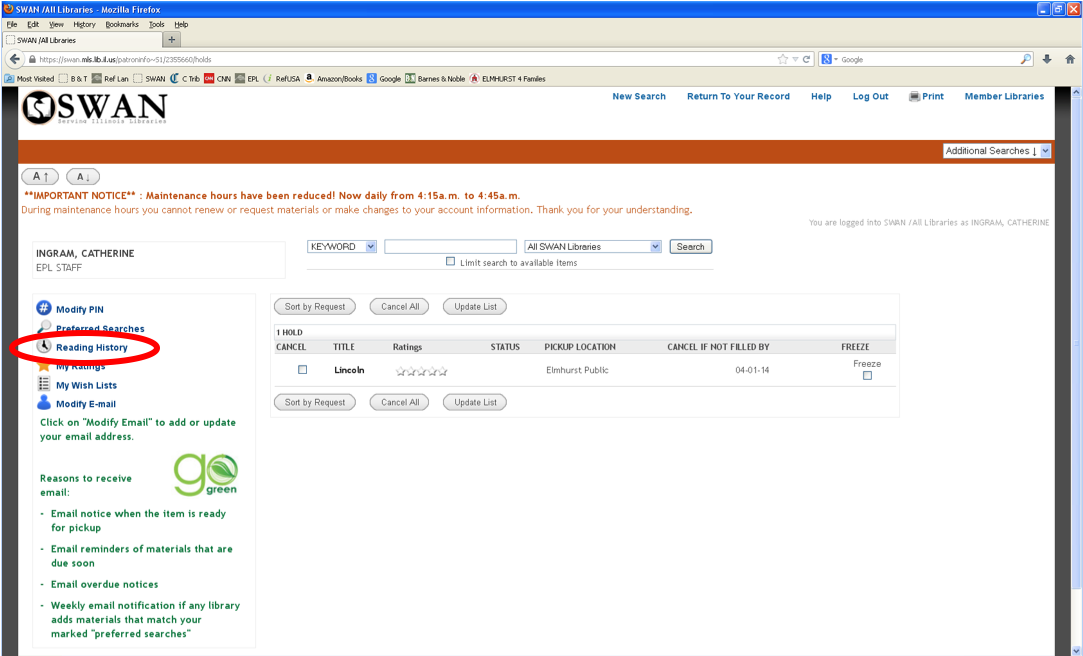This screenshot has height=656, width=1083.
Task: Open the KEYWORD search type dropdown
Action: click(342, 247)
